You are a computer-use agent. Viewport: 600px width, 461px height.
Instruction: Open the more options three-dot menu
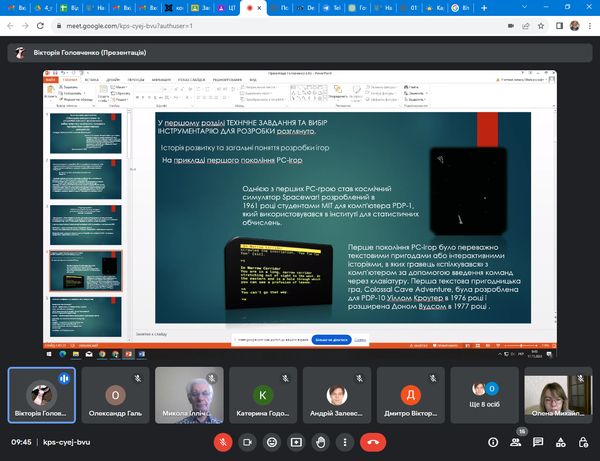[x=346, y=441]
